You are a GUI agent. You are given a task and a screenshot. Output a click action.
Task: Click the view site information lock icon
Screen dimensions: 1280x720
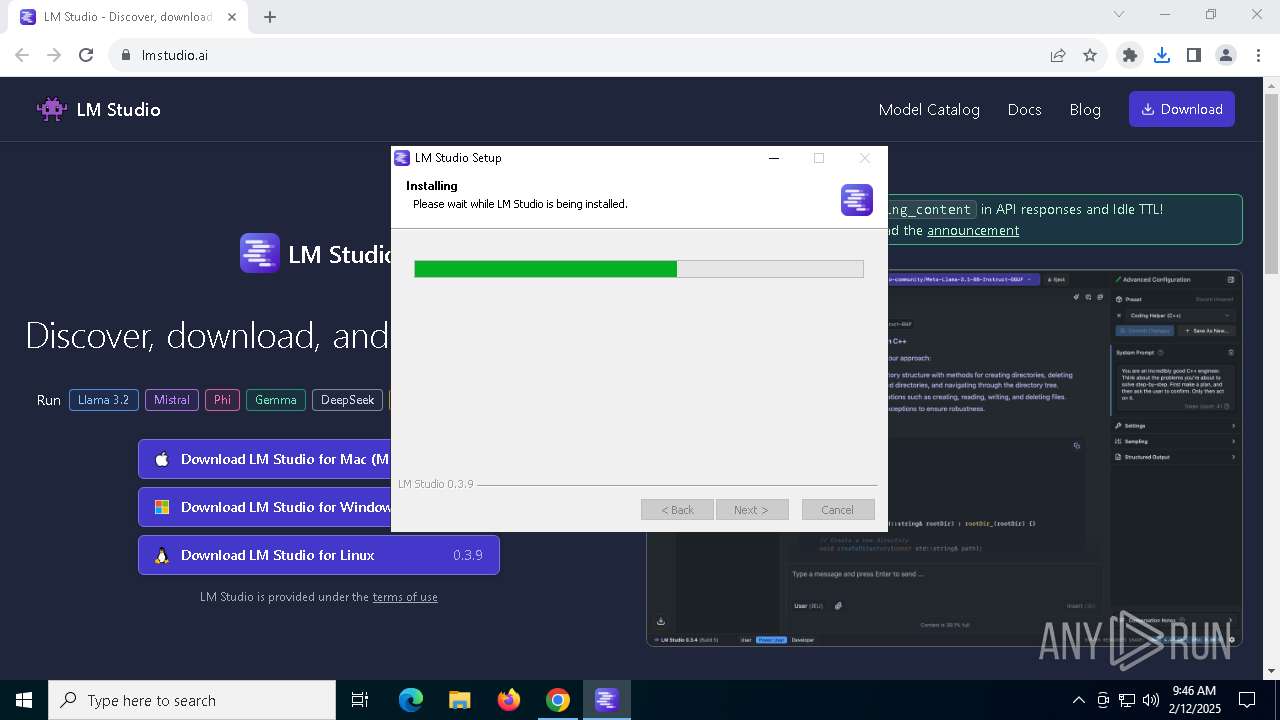tap(126, 55)
